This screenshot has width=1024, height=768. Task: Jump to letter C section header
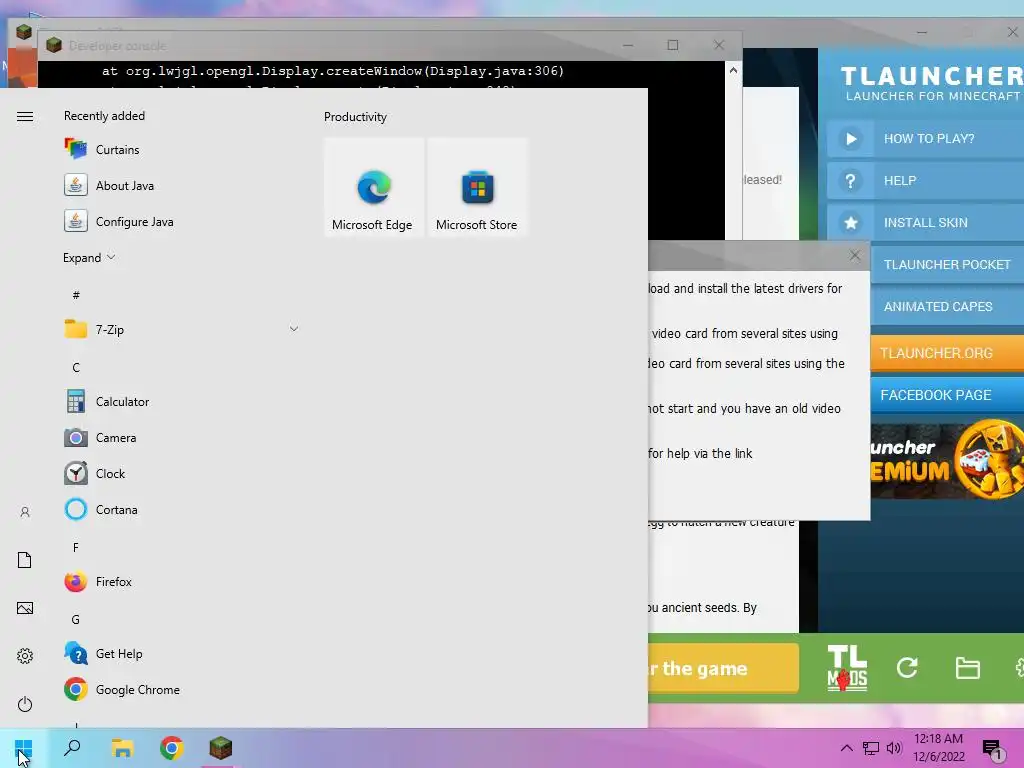coord(76,368)
